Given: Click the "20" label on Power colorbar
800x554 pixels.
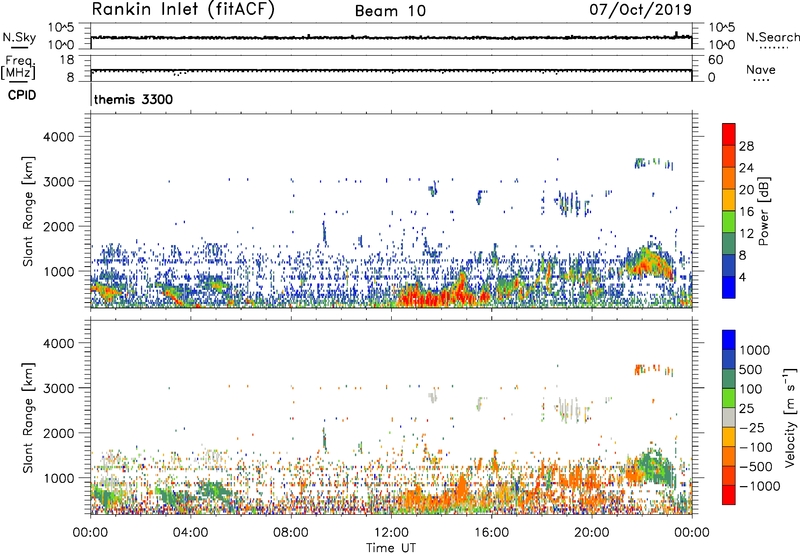Looking at the screenshot, I should click(x=746, y=190).
